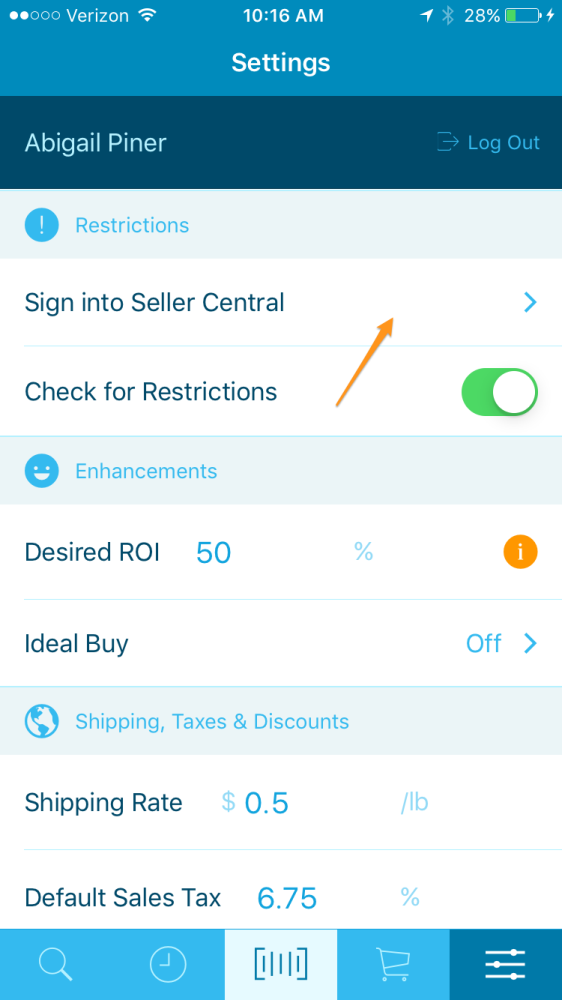Tap the globe icon for Shipping, Taxes & Discounts
The height and width of the screenshot is (1000, 562).
[42, 721]
